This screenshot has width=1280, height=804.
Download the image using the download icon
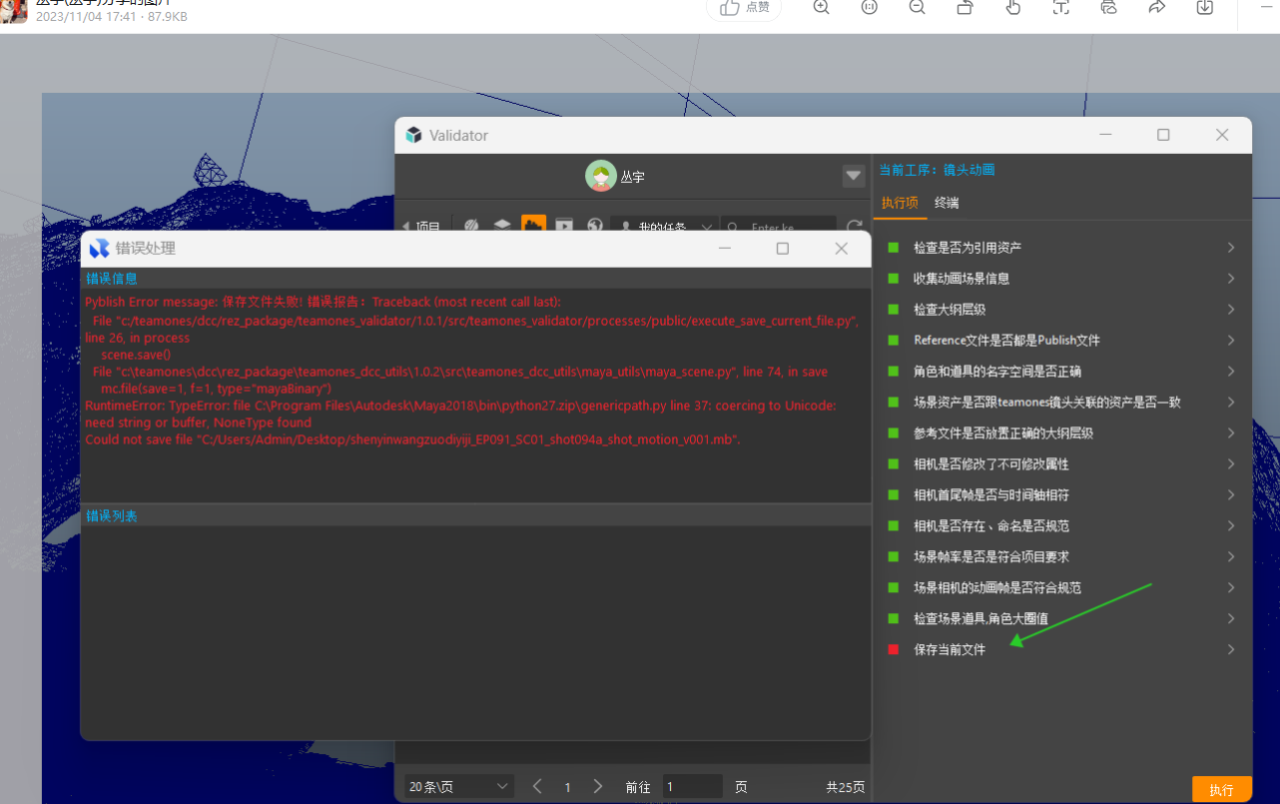1205,7
